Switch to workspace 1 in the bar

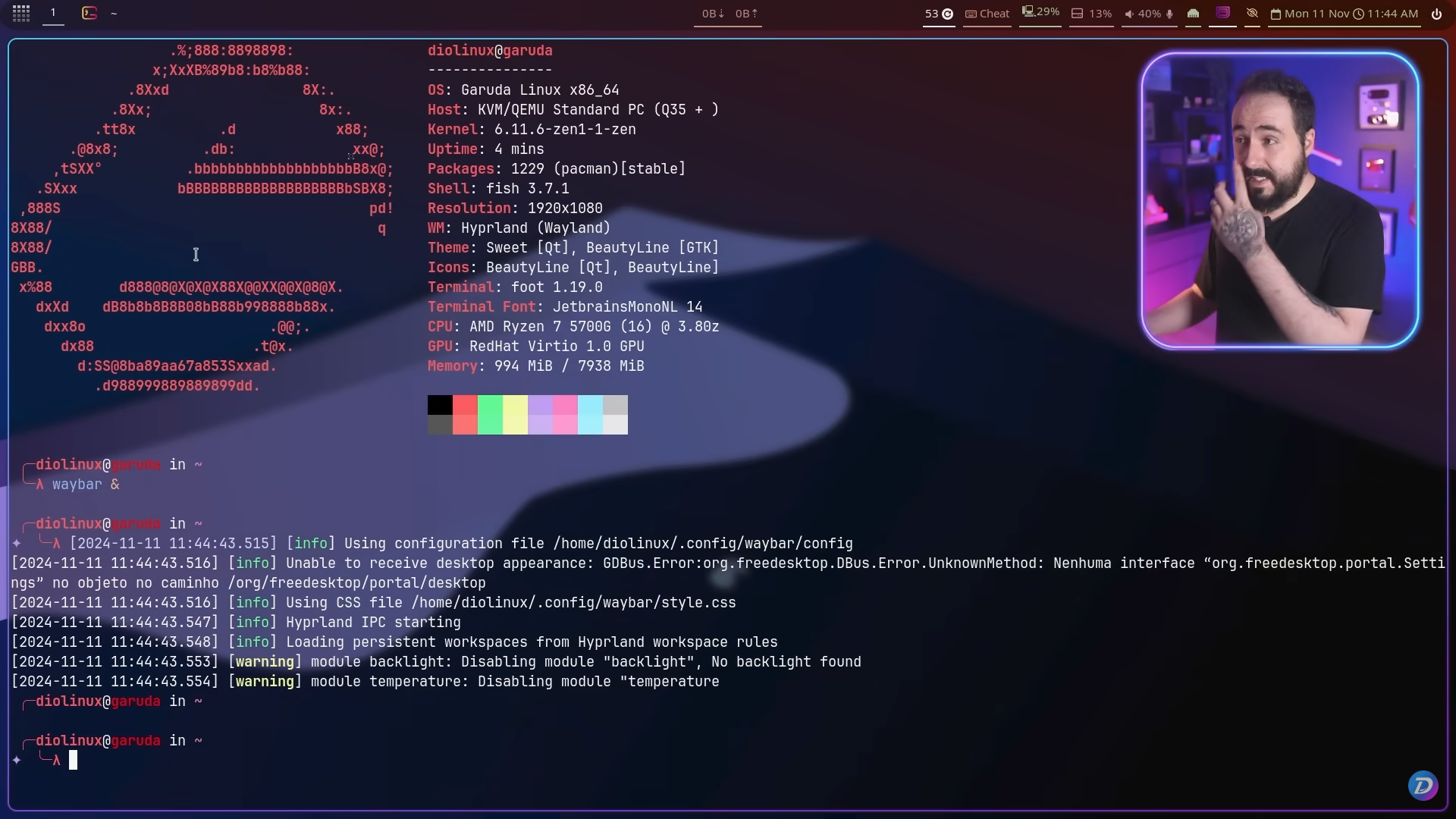53,13
